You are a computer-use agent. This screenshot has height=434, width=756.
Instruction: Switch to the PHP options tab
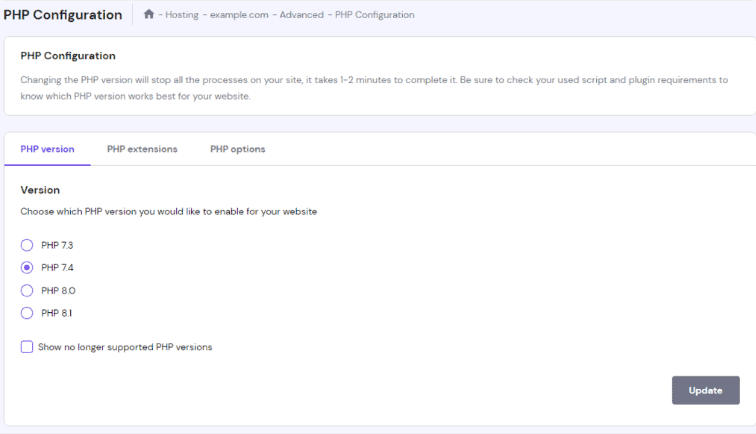(237, 149)
